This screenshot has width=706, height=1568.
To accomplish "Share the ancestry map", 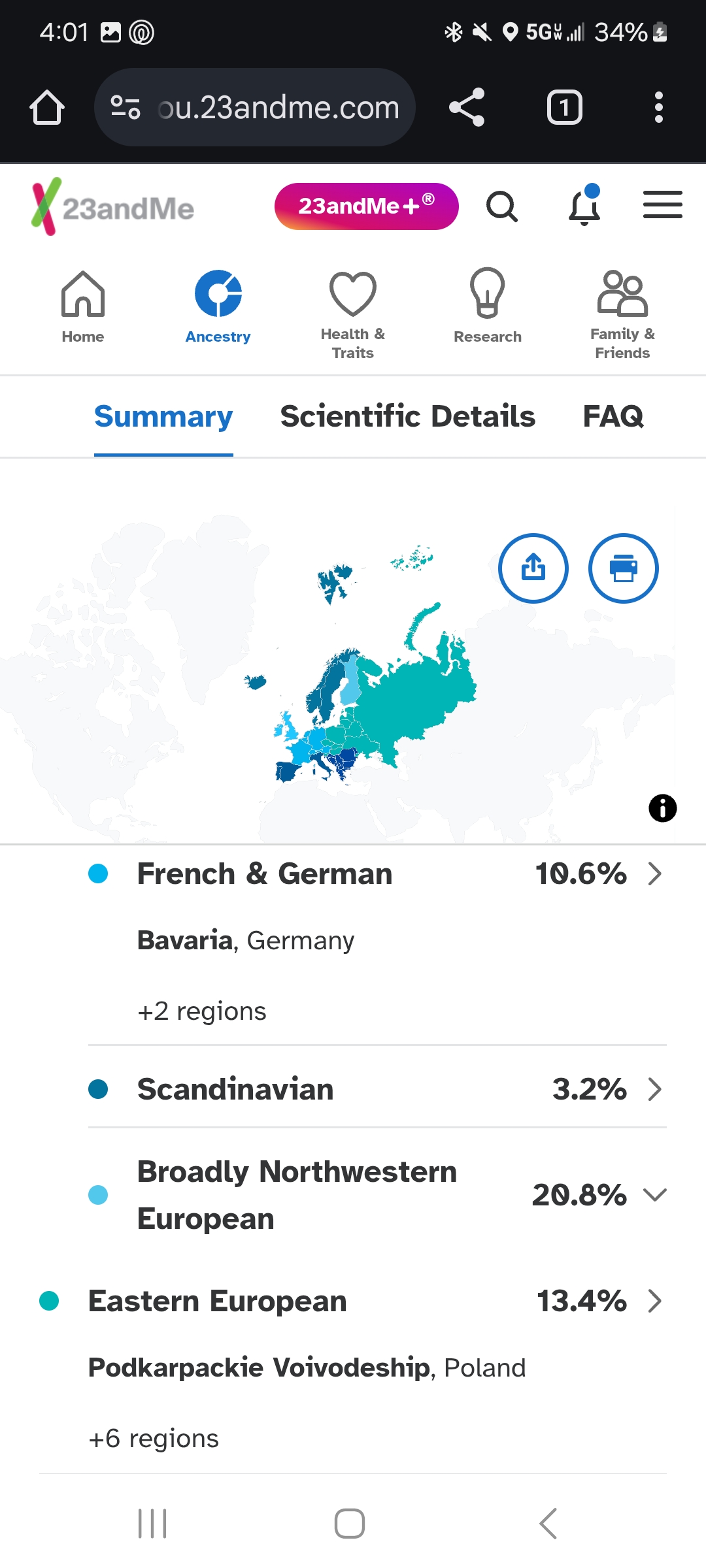I will point(533,568).
